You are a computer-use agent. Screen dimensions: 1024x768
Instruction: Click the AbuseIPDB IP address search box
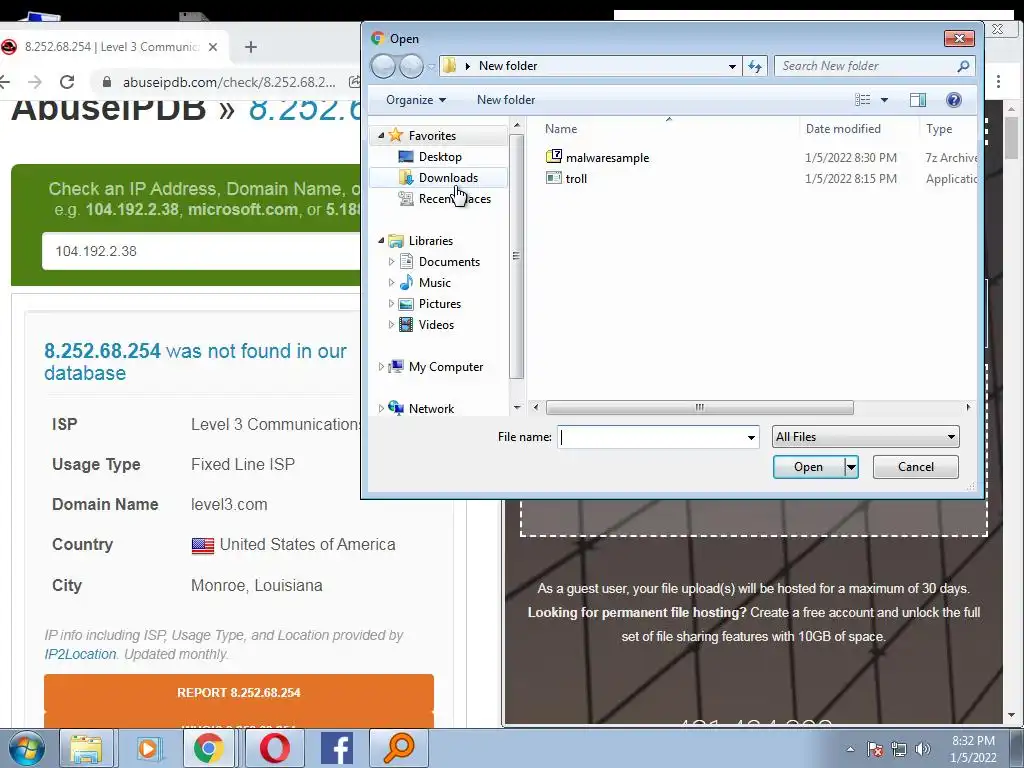[201, 251]
